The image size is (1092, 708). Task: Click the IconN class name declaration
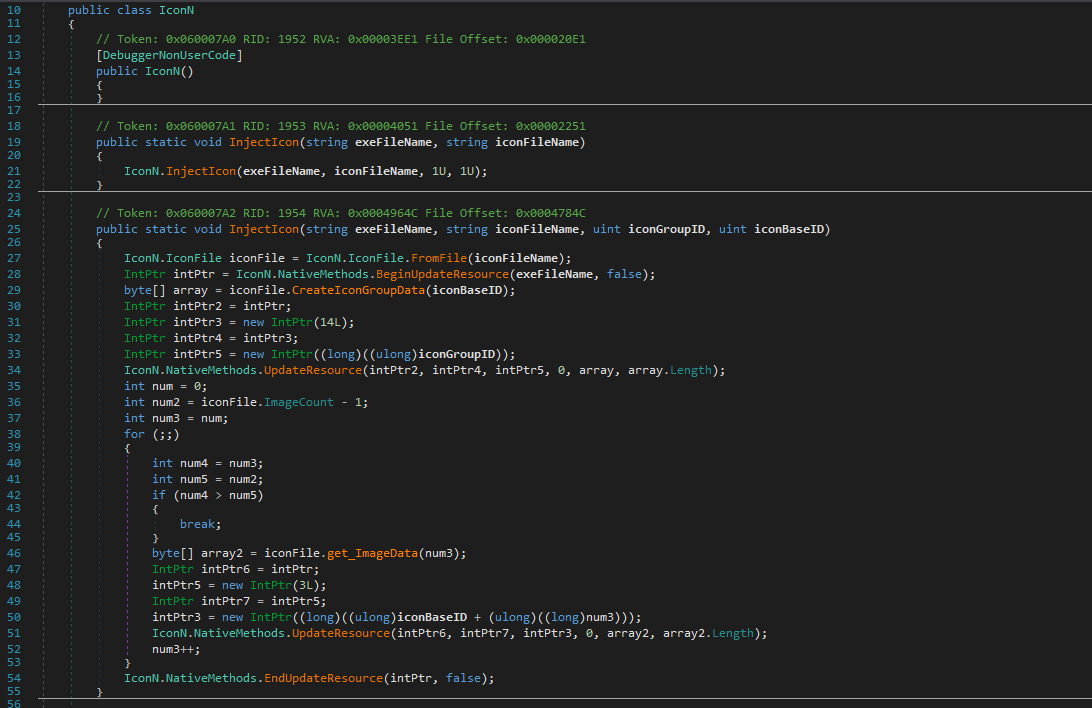(176, 9)
